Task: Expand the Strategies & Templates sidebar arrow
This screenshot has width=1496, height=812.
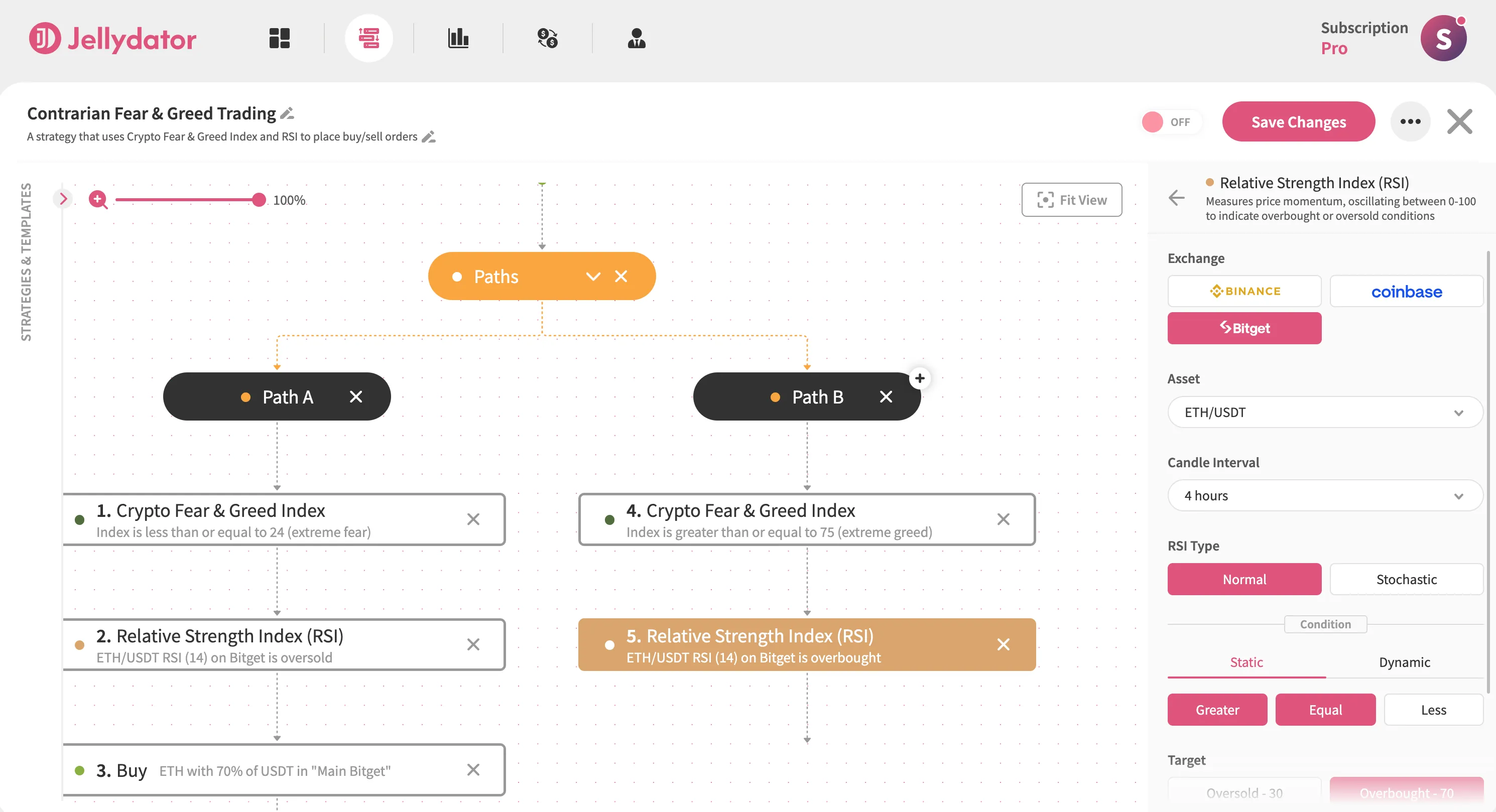Action: pyautogui.click(x=63, y=199)
